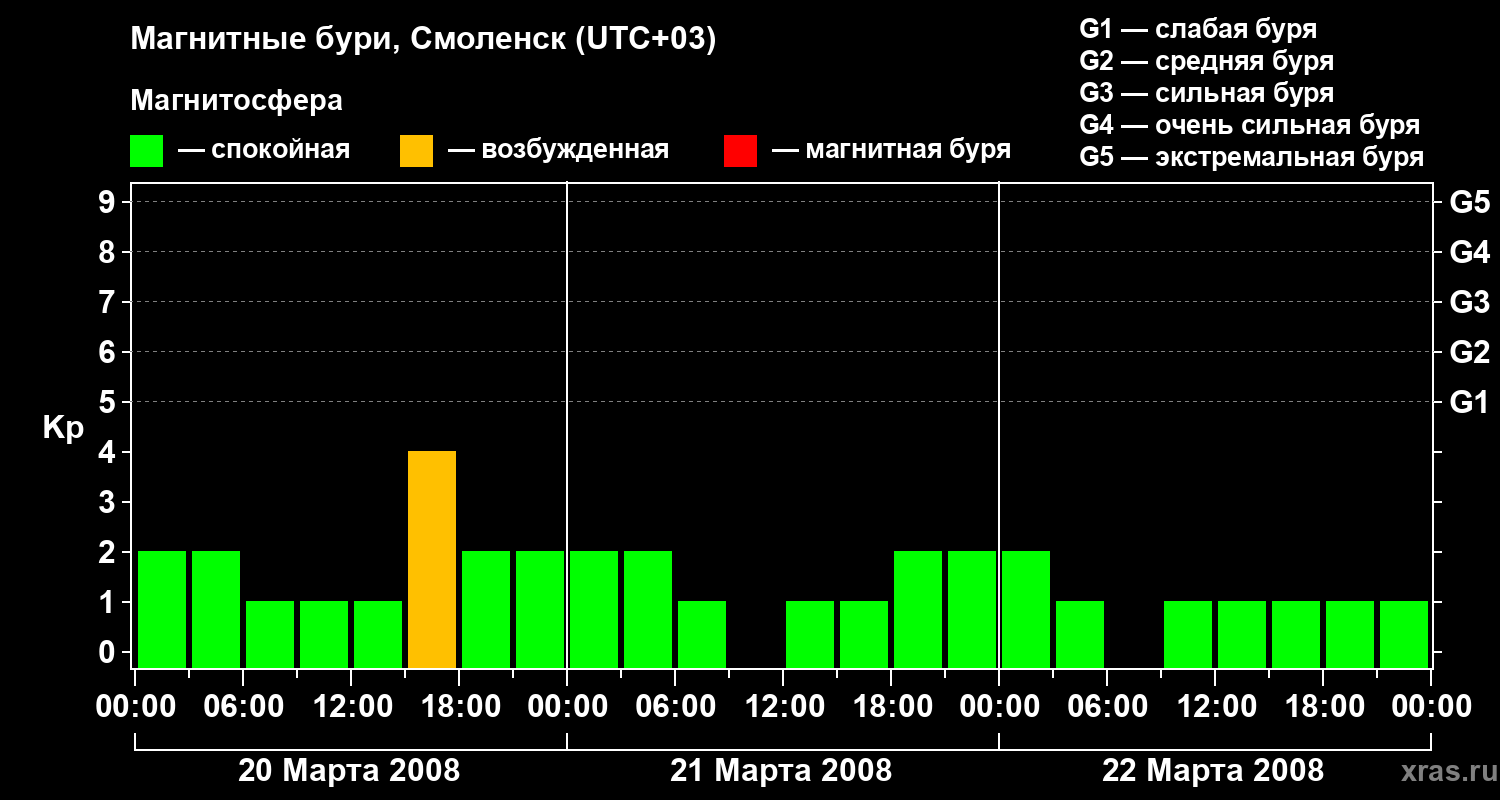
Task: Click the 'Магнитосфера' heading
Action: coord(236,101)
